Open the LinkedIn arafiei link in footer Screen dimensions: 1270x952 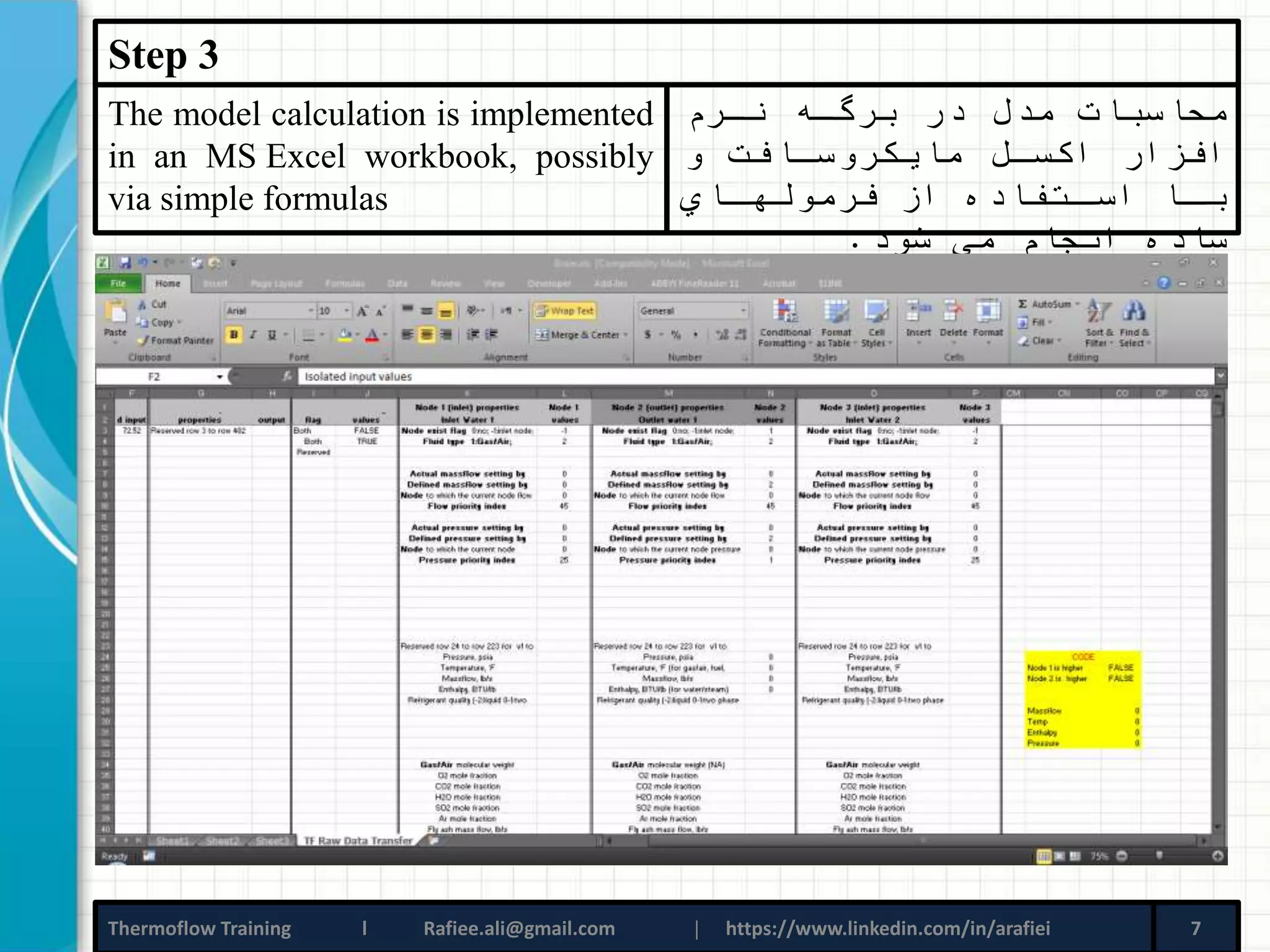pos(888,928)
